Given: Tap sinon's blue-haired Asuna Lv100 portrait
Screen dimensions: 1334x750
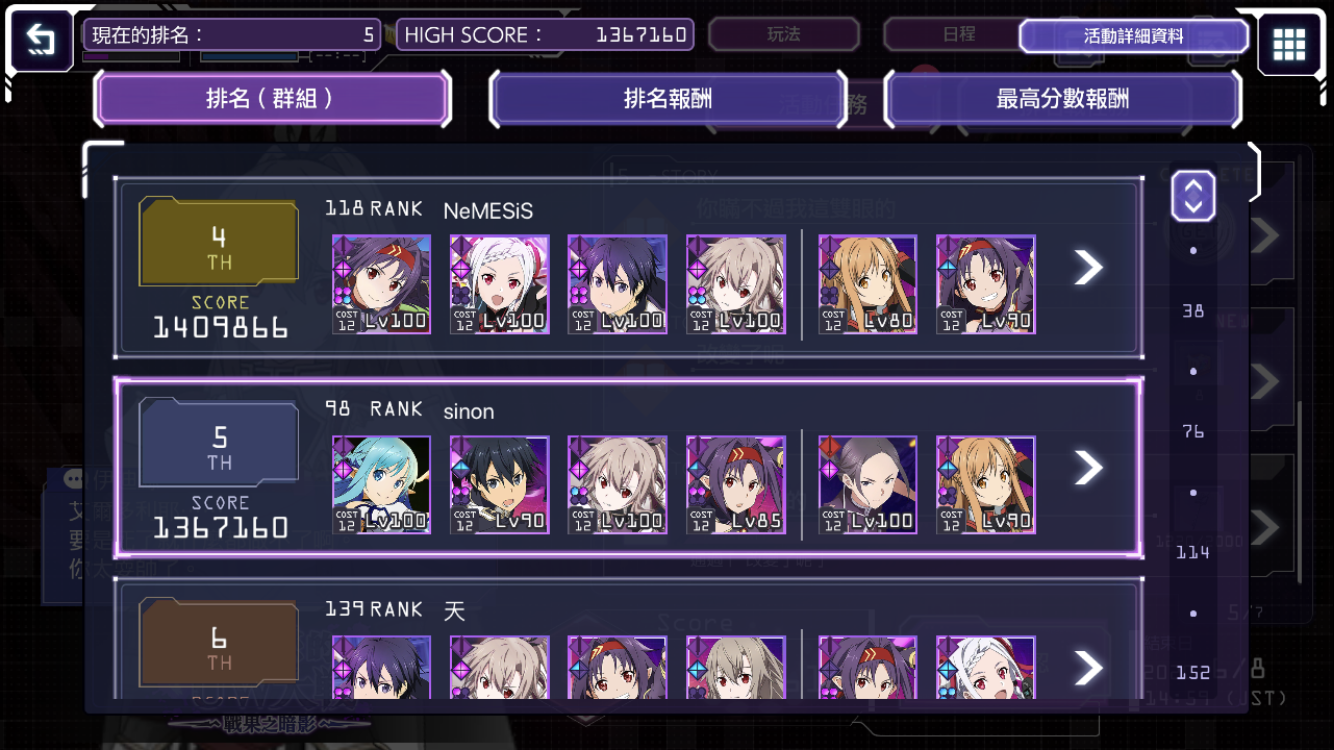Looking at the screenshot, I should (x=382, y=484).
